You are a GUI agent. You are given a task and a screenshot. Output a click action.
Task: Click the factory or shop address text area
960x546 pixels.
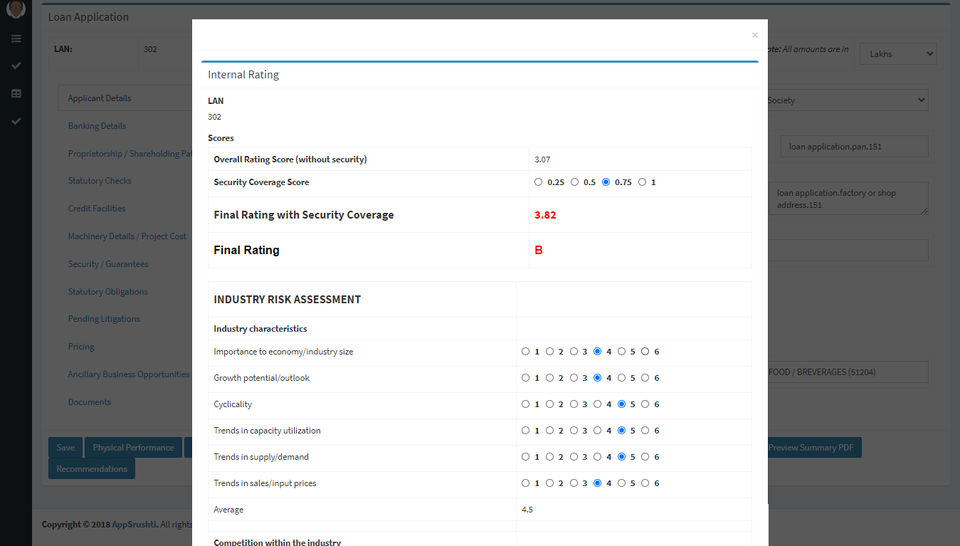[x=849, y=198]
